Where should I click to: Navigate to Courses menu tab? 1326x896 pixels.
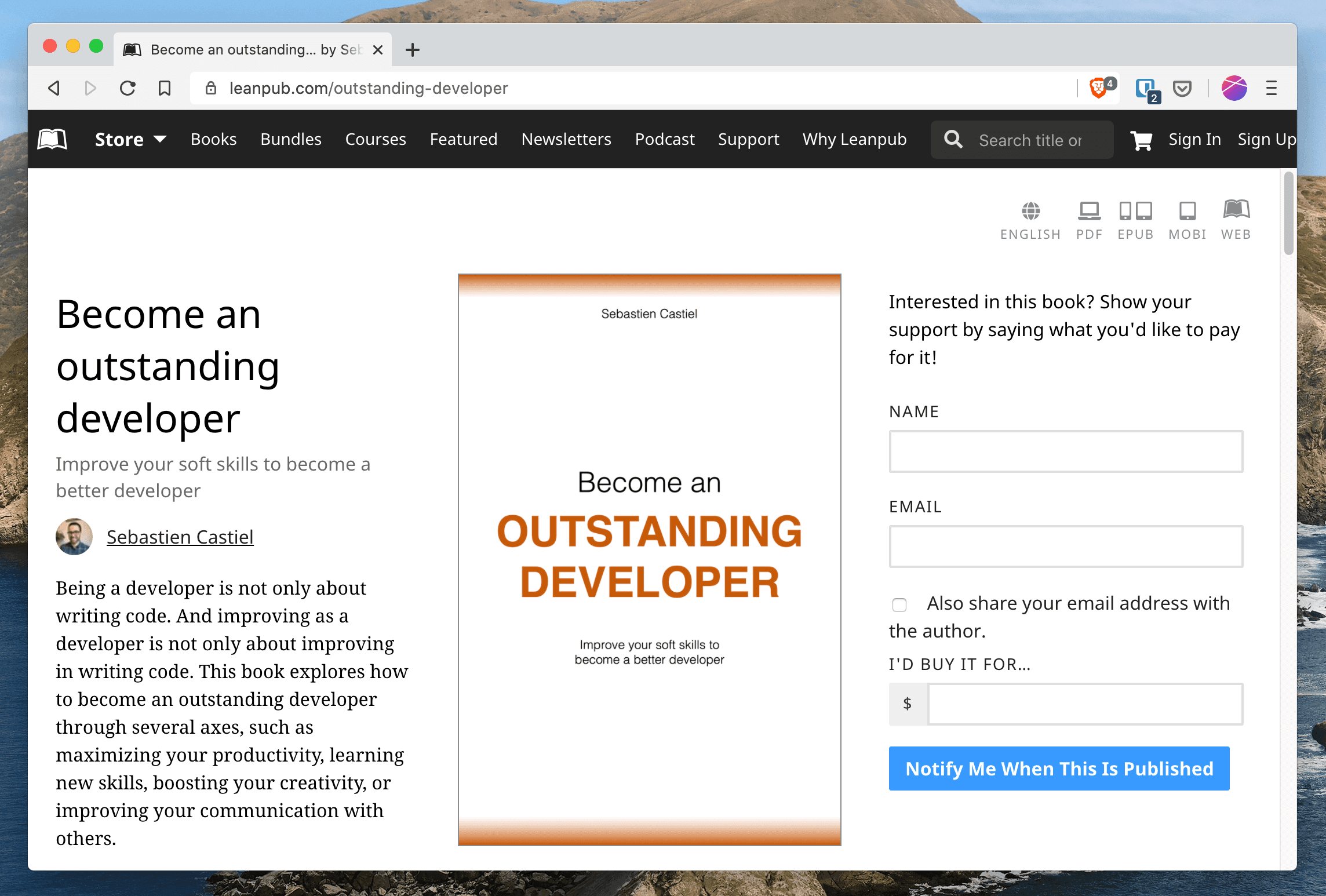[376, 139]
